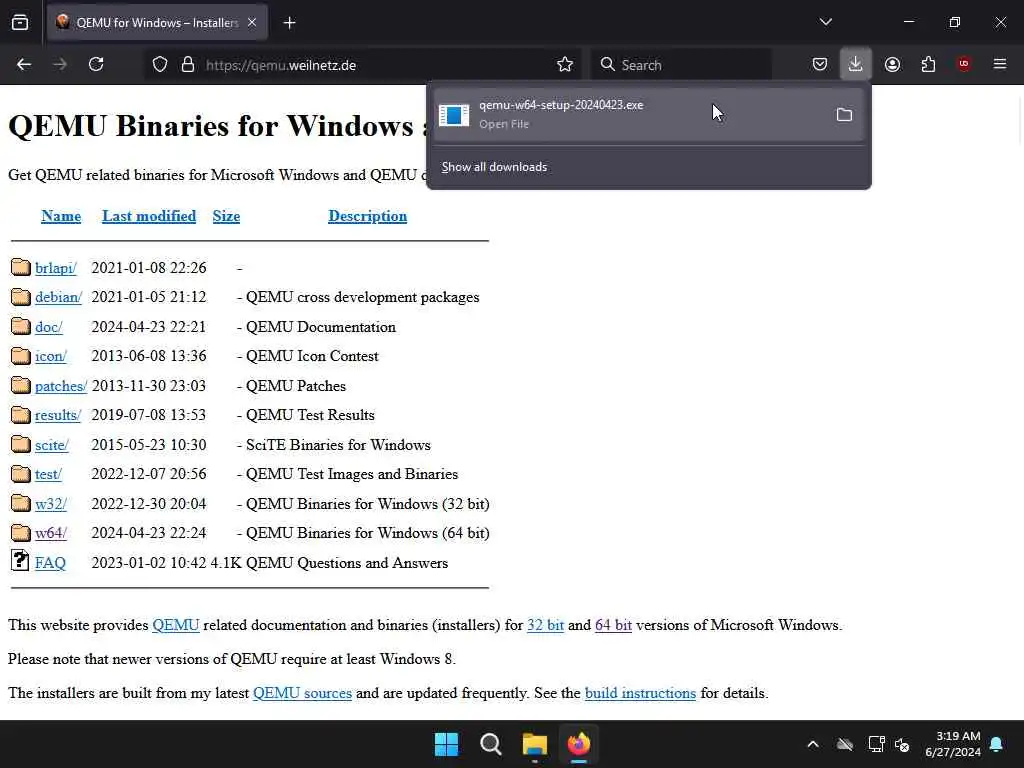The width and height of the screenshot is (1024, 768).
Task: Open the clock showing 3:19 AM
Action: (953, 744)
